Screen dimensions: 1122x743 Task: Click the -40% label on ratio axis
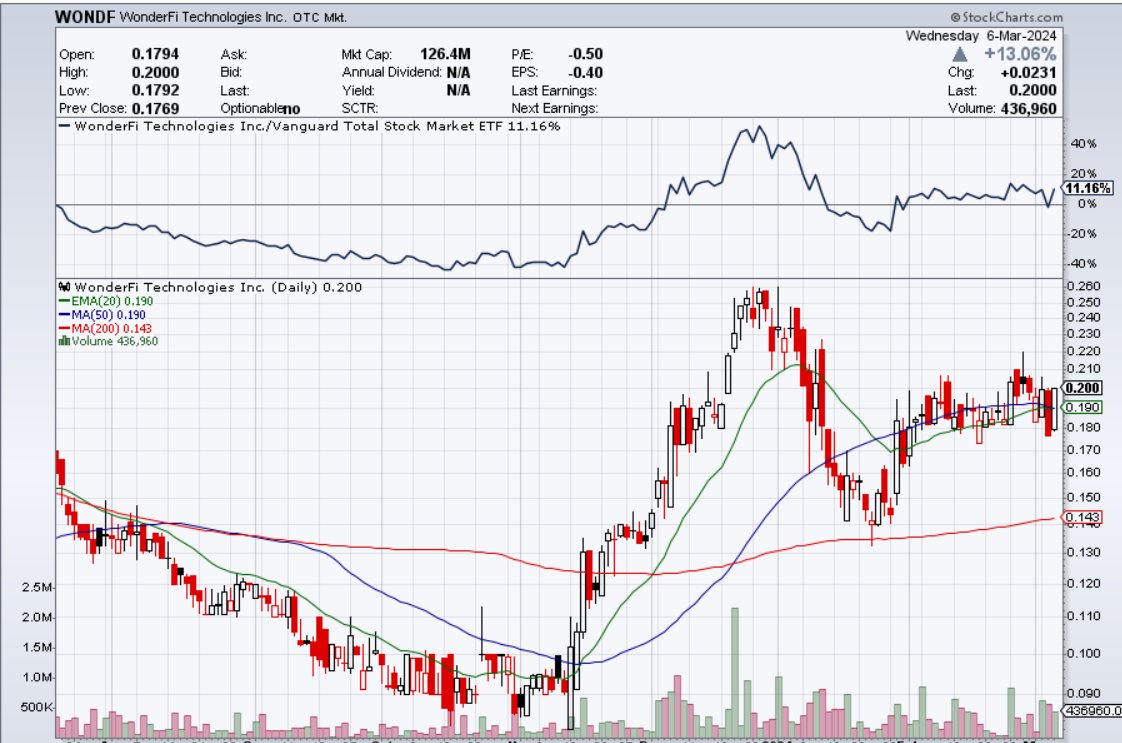[x=1080, y=263]
